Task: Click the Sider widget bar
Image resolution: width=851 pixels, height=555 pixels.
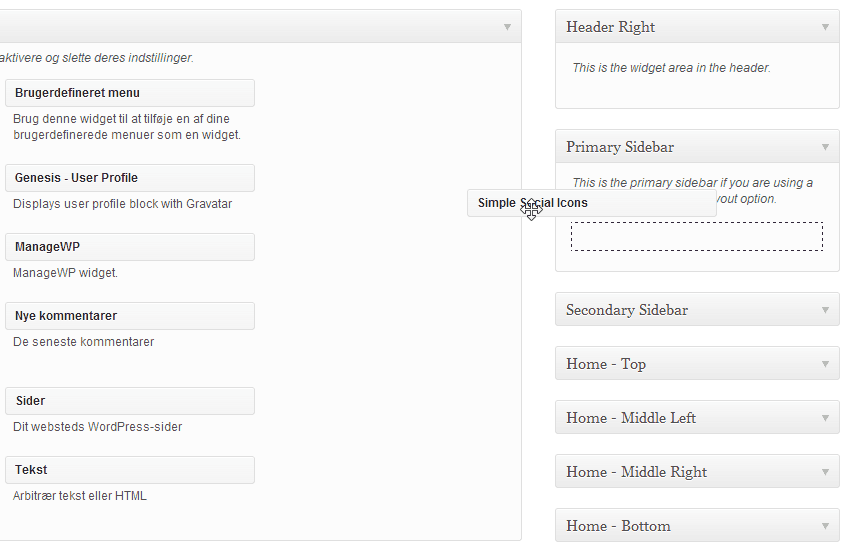Action: click(130, 401)
